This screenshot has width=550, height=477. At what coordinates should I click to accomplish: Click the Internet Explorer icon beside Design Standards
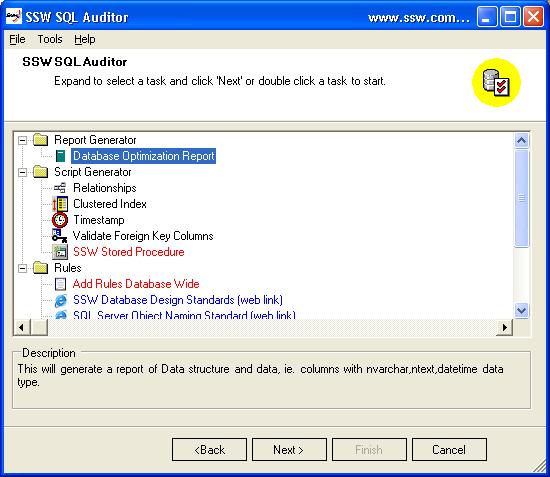(x=61, y=300)
